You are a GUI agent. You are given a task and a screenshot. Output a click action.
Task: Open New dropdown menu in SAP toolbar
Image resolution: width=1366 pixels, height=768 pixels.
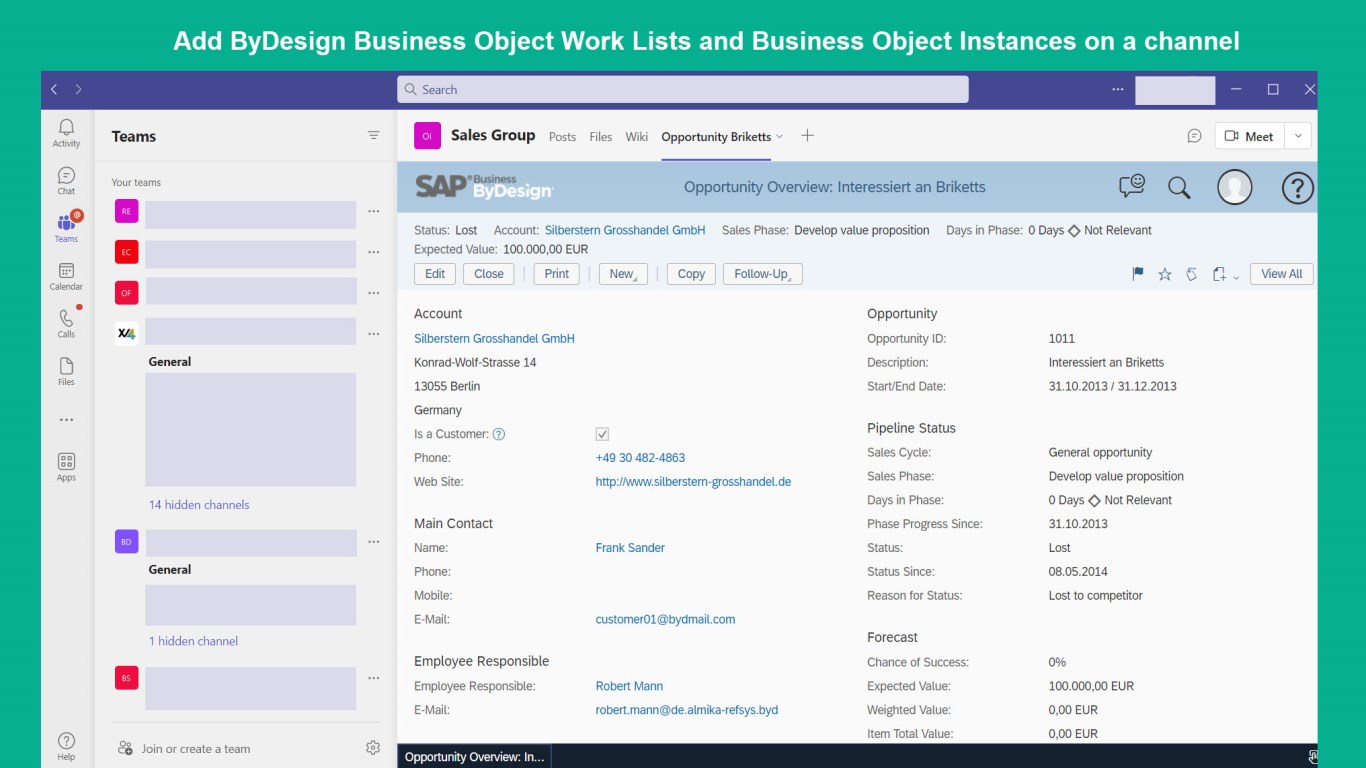pyautogui.click(x=623, y=274)
